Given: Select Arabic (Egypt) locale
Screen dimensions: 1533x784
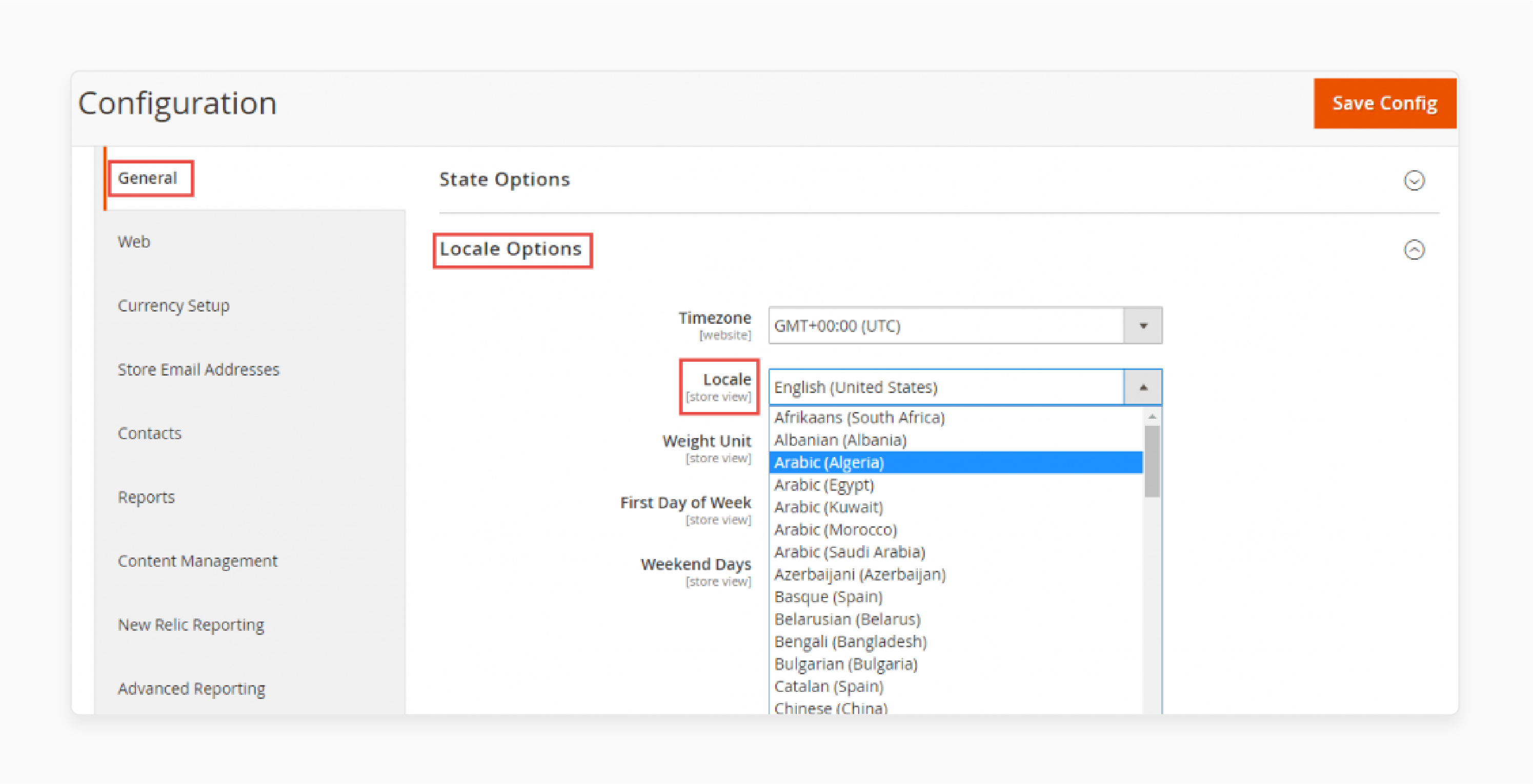Looking at the screenshot, I should click(x=956, y=485).
